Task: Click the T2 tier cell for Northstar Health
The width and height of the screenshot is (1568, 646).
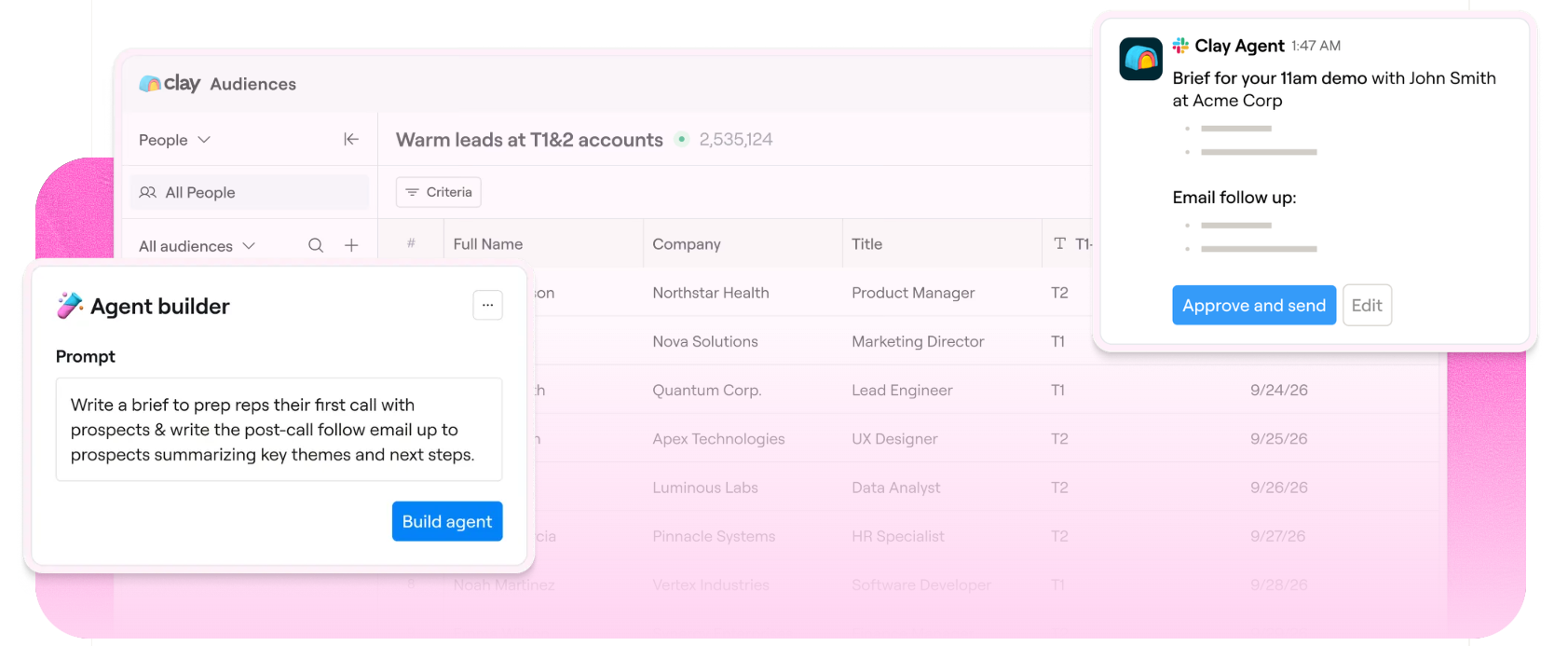Action: [1059, 293]
